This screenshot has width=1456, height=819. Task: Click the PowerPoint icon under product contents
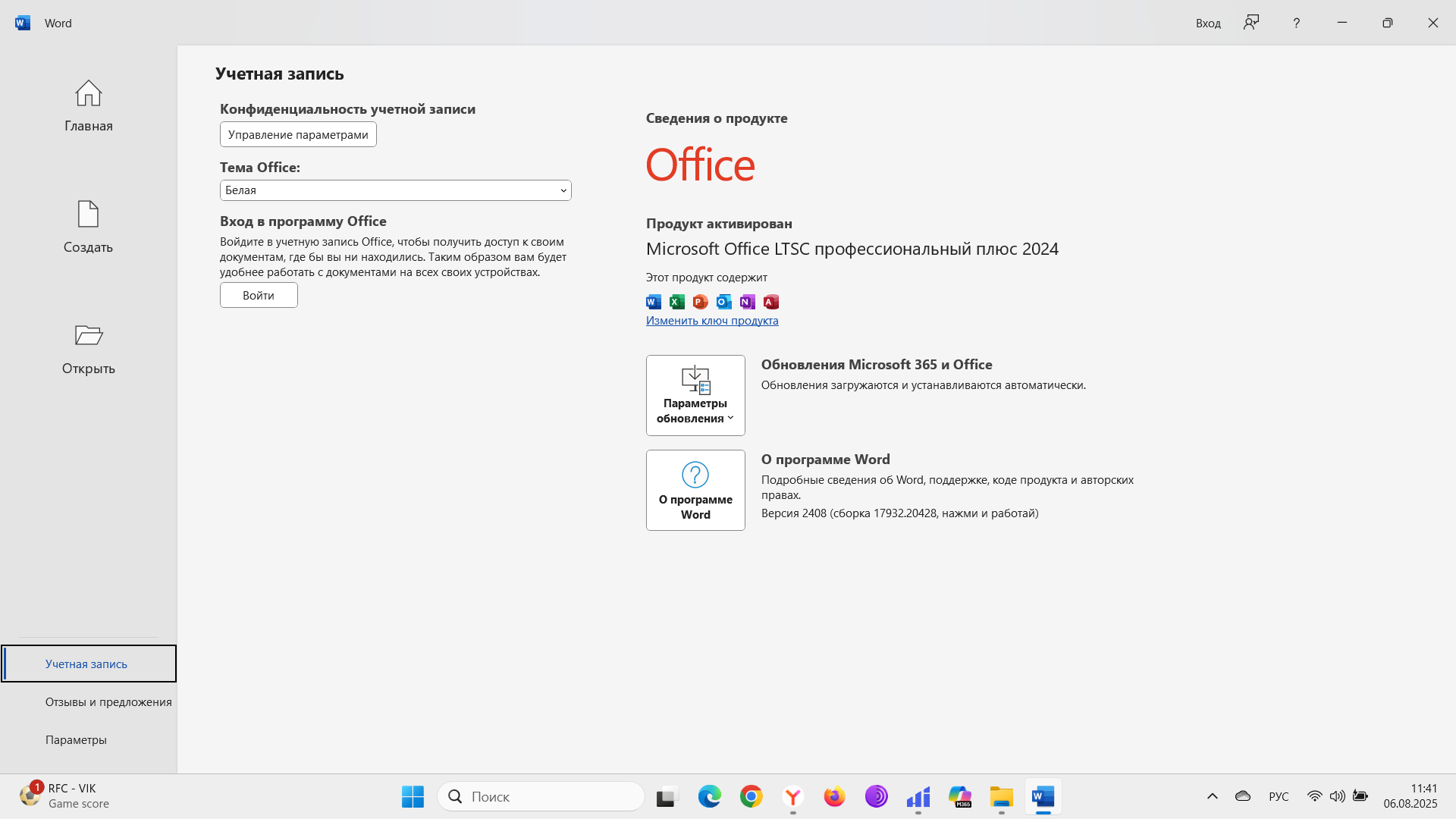coord(701,302)
